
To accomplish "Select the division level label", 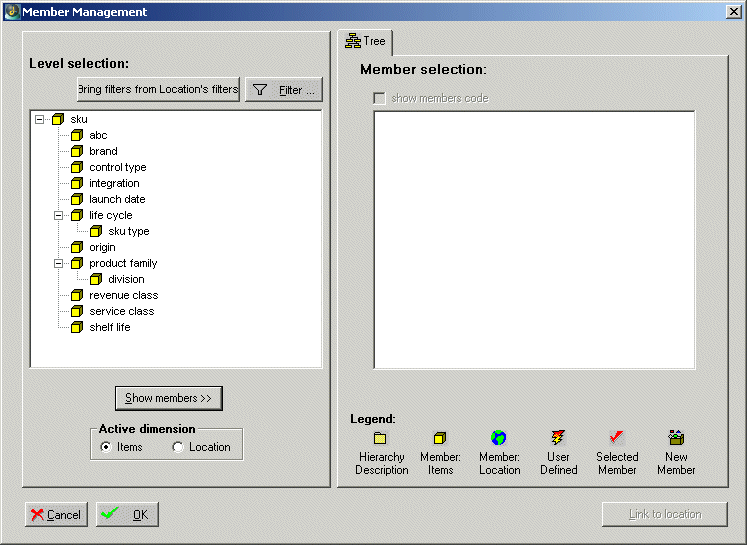I will click(126, 279).
